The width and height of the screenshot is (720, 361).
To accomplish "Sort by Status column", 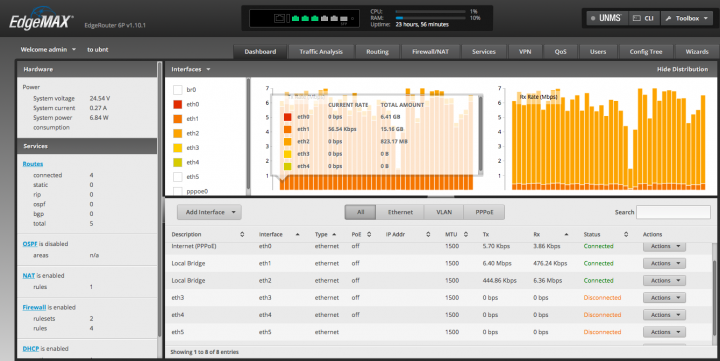I will click(606, 234).
